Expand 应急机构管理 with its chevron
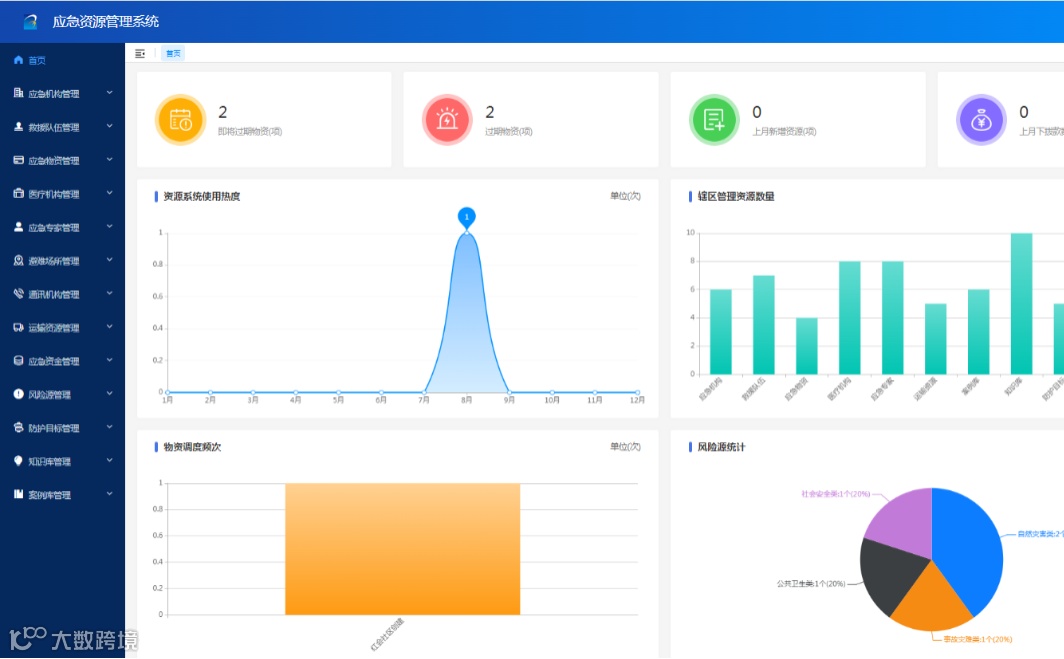This screenshot has width=1064, height=659. click(x=109, y=93)
